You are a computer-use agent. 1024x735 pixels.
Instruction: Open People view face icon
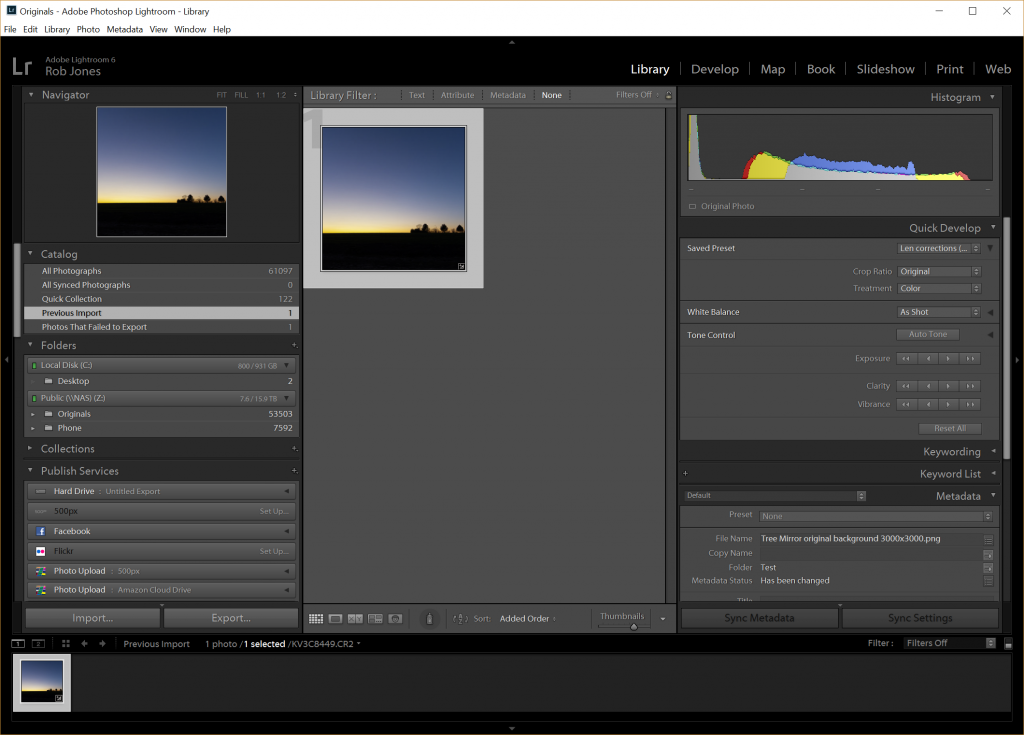tap(395, 619)
